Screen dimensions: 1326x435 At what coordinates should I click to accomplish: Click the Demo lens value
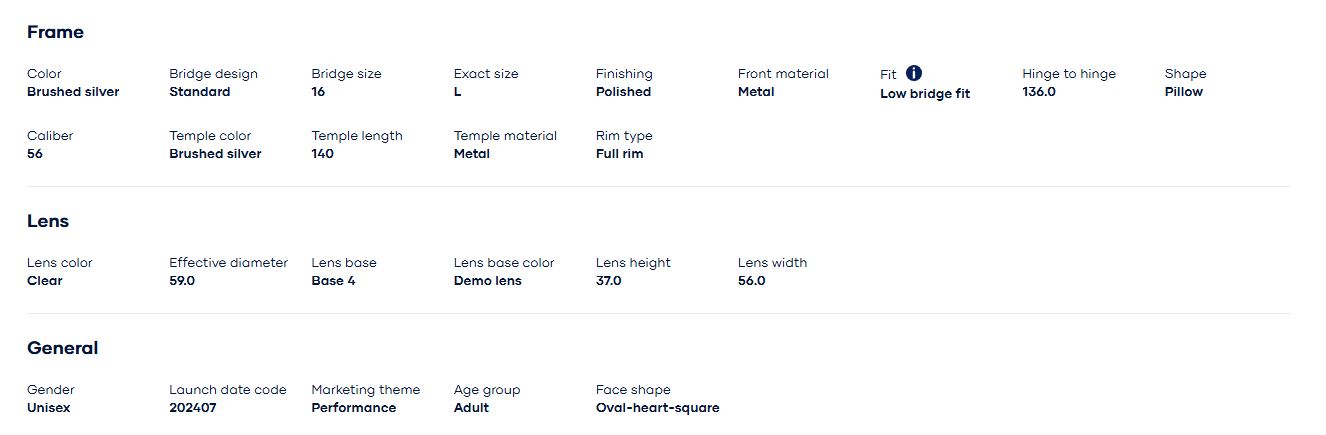pyautogui.click(x=487, y=281)
